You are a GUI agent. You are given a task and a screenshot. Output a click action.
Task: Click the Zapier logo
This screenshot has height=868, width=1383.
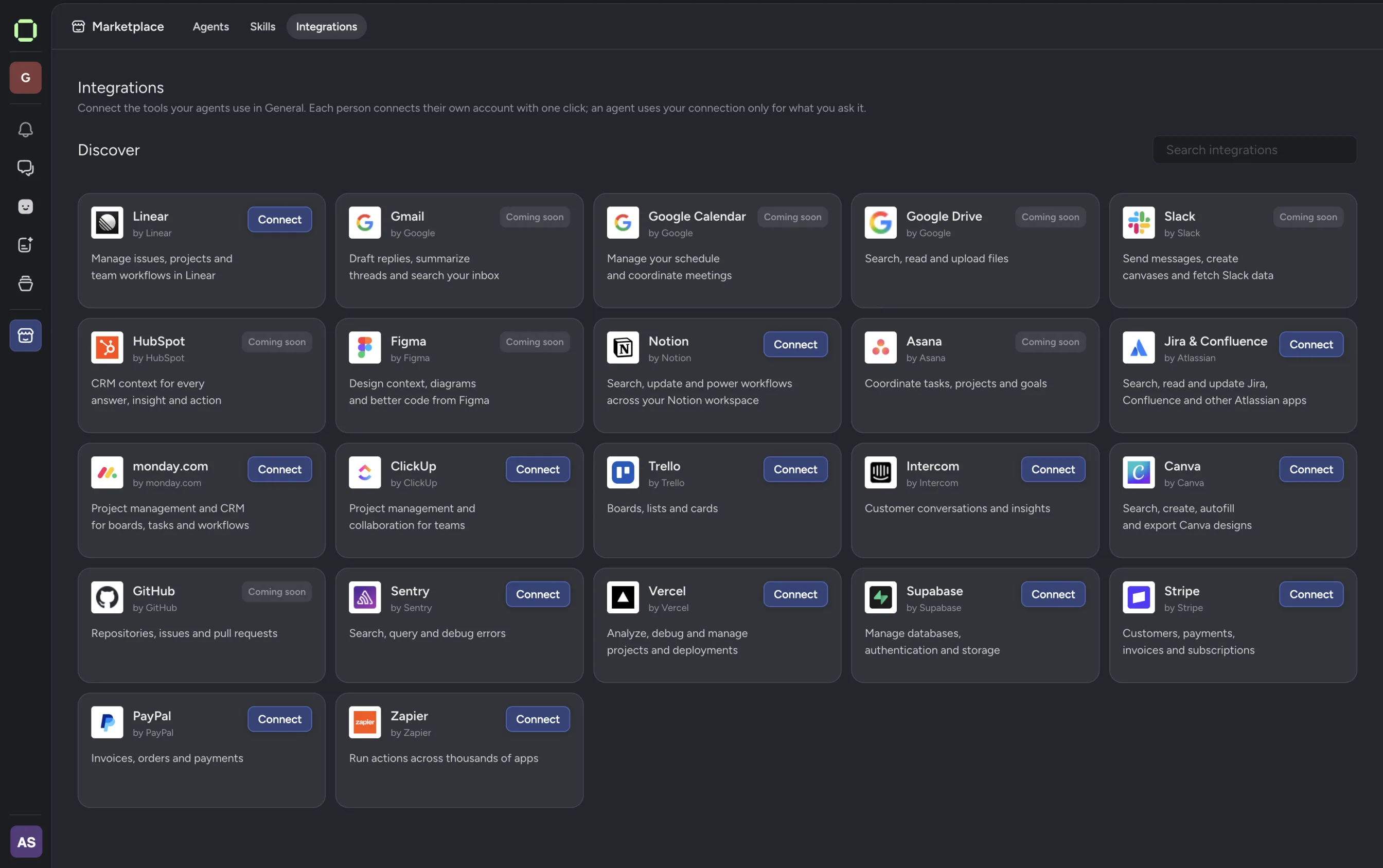365,722
